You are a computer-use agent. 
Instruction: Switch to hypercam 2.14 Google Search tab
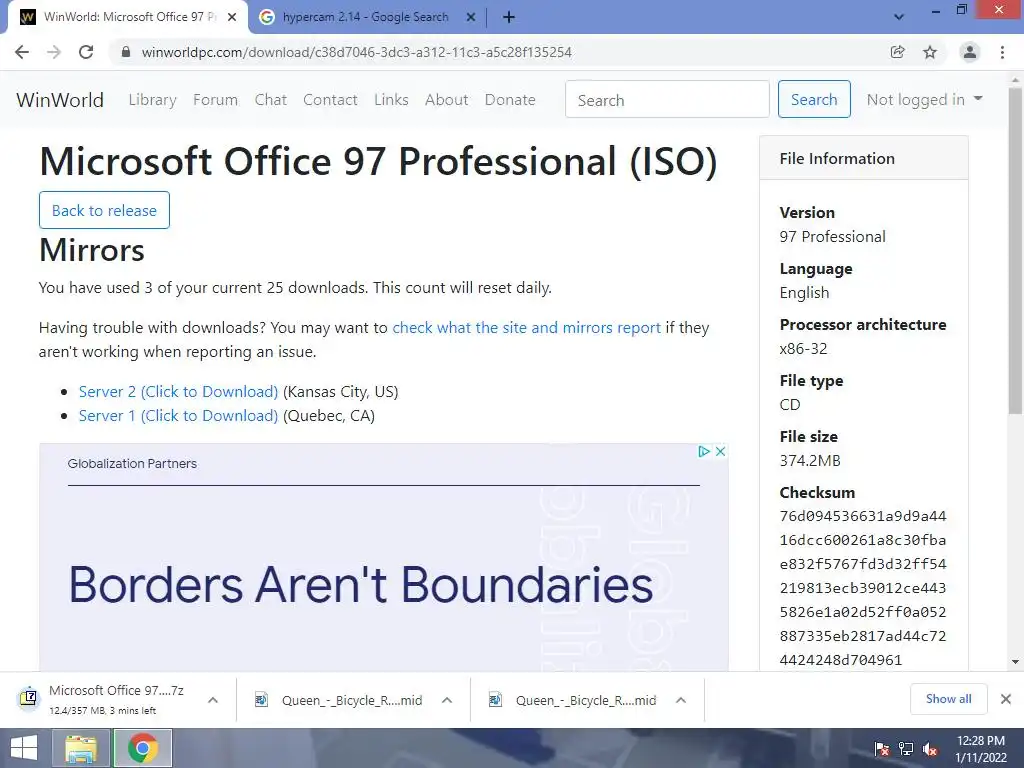(x=366, y=18)
